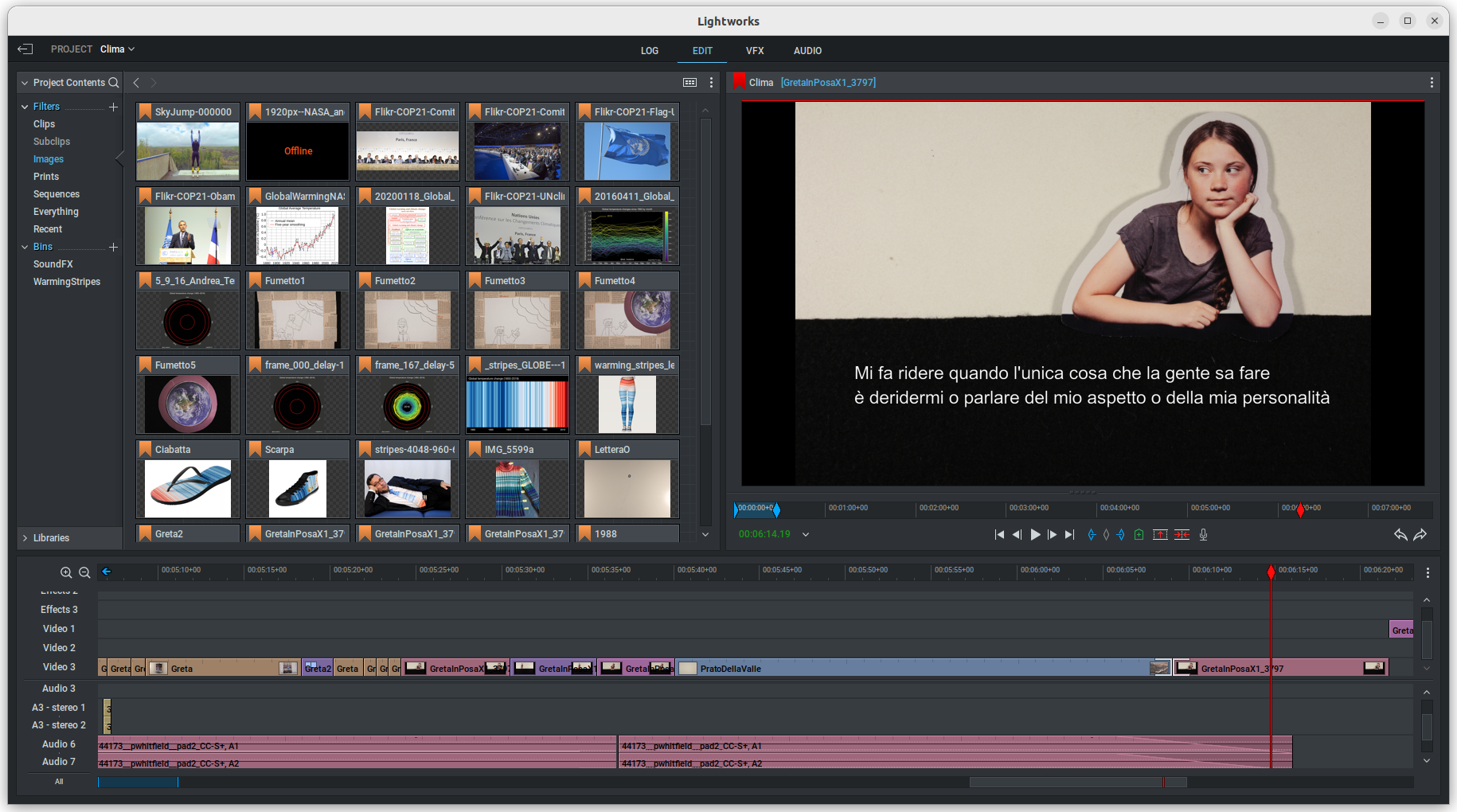The height and width of the screenshot is (812, 1457).
Task: Select the Ciabatta image thumbnail
Action: point(188,488)
